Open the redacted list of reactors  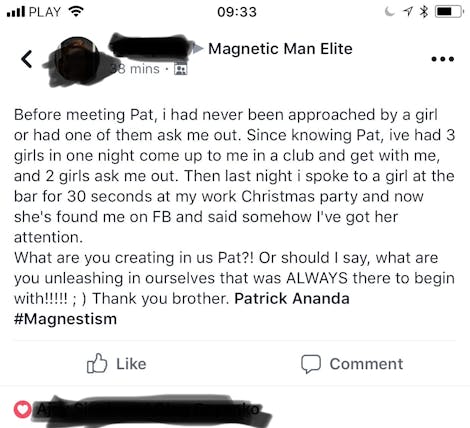coord(152,410)
